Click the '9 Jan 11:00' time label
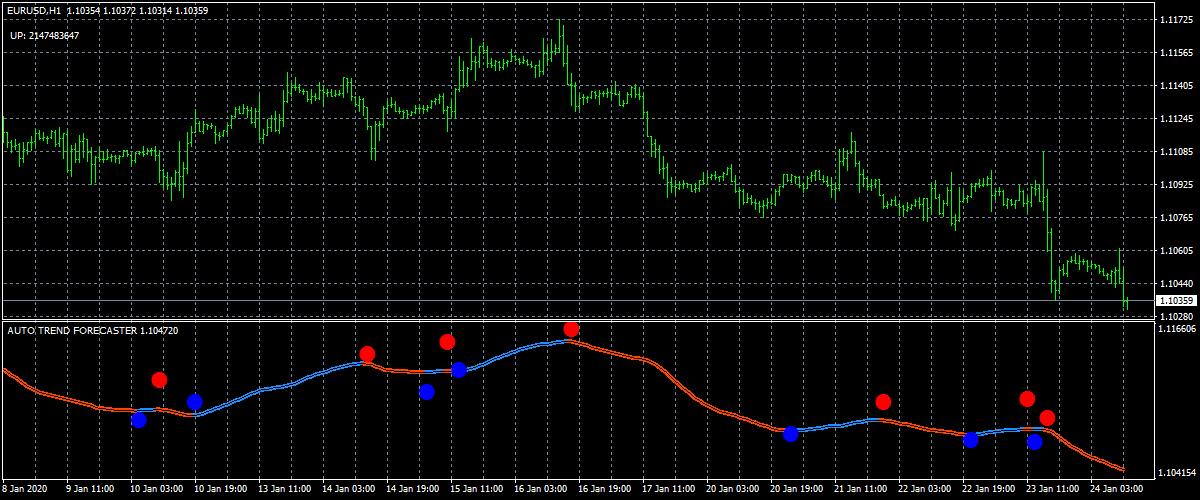The width and height of the screenshot is (1200, 500). (91, 490)
